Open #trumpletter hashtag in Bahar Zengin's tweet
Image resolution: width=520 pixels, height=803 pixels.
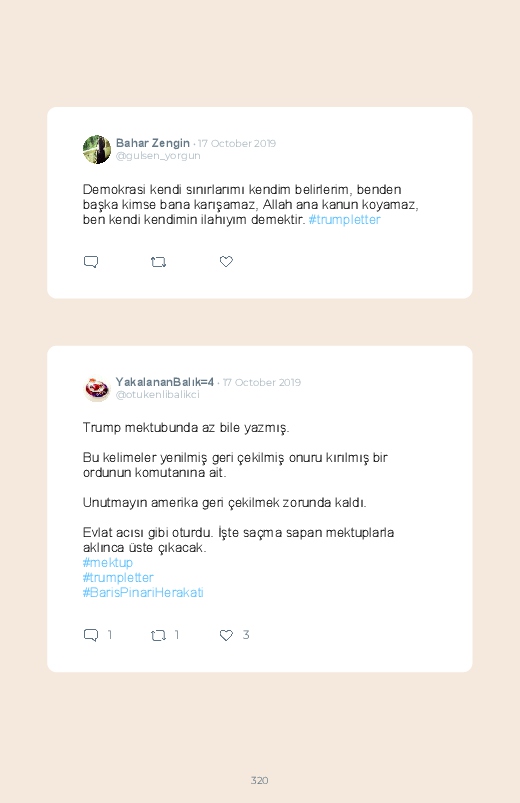coord(344,220)
